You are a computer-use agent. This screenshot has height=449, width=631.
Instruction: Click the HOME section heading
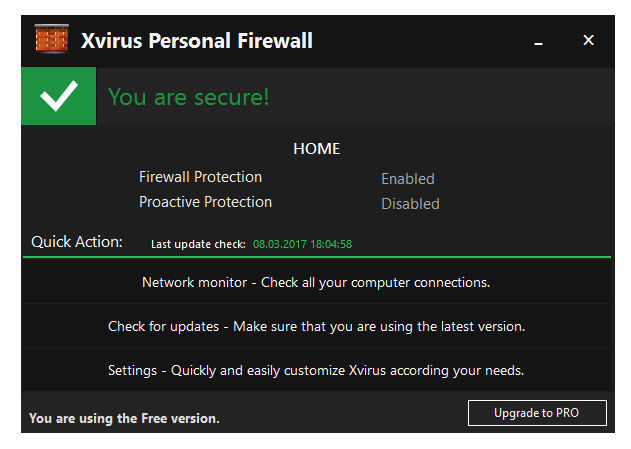(316, 149)
